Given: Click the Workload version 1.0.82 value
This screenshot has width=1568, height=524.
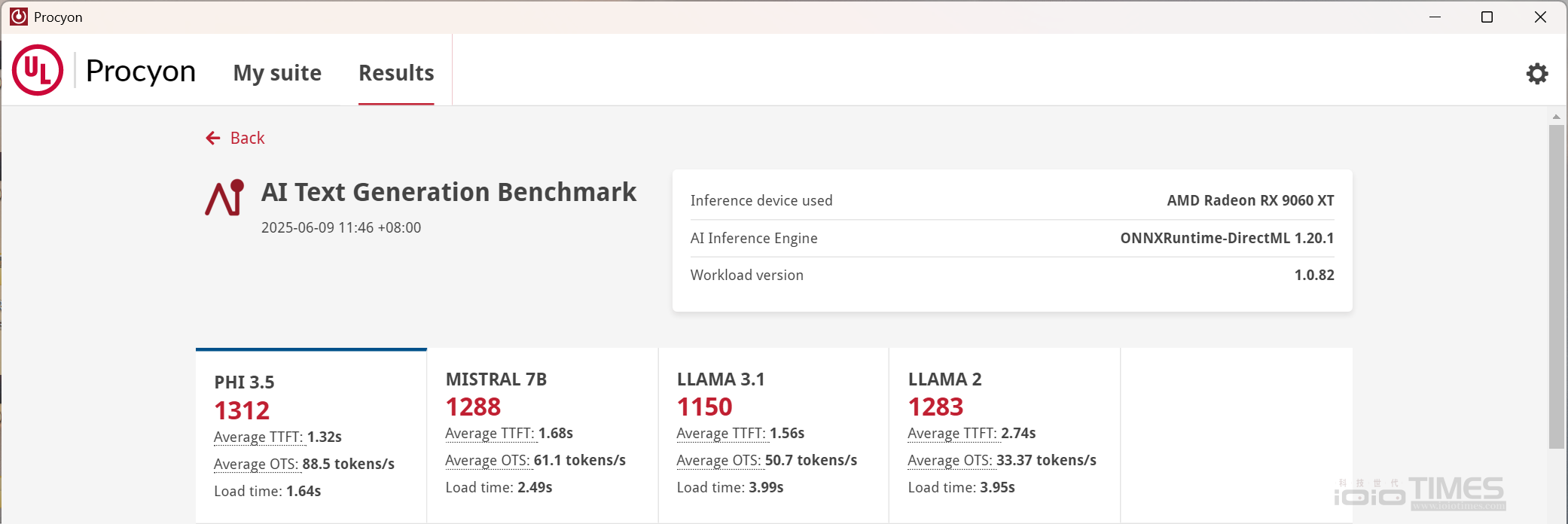Looking at the screenshot, I should point(1314,275).
